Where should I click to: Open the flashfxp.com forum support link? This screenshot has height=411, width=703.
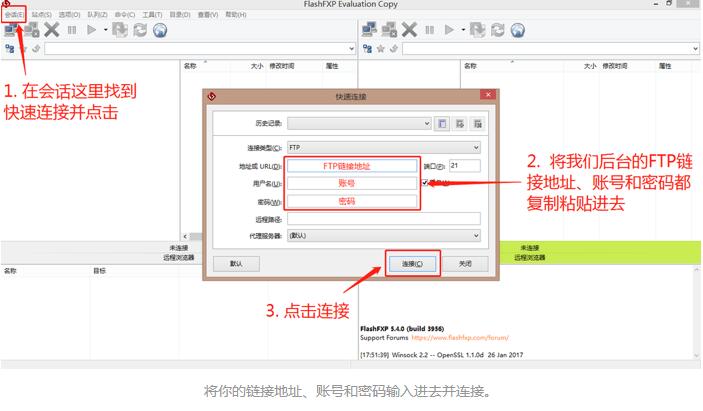click(x=460, y=337)
